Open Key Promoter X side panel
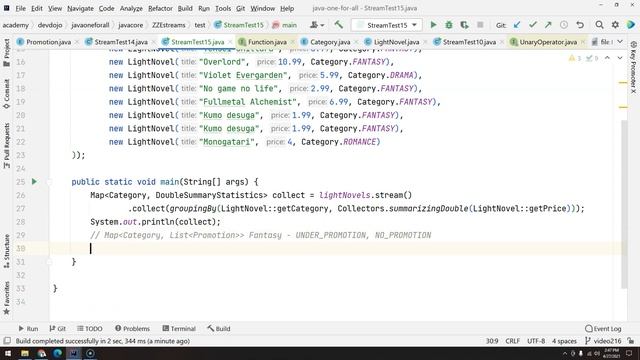This screenshot has width=640, height=360. 633,67
